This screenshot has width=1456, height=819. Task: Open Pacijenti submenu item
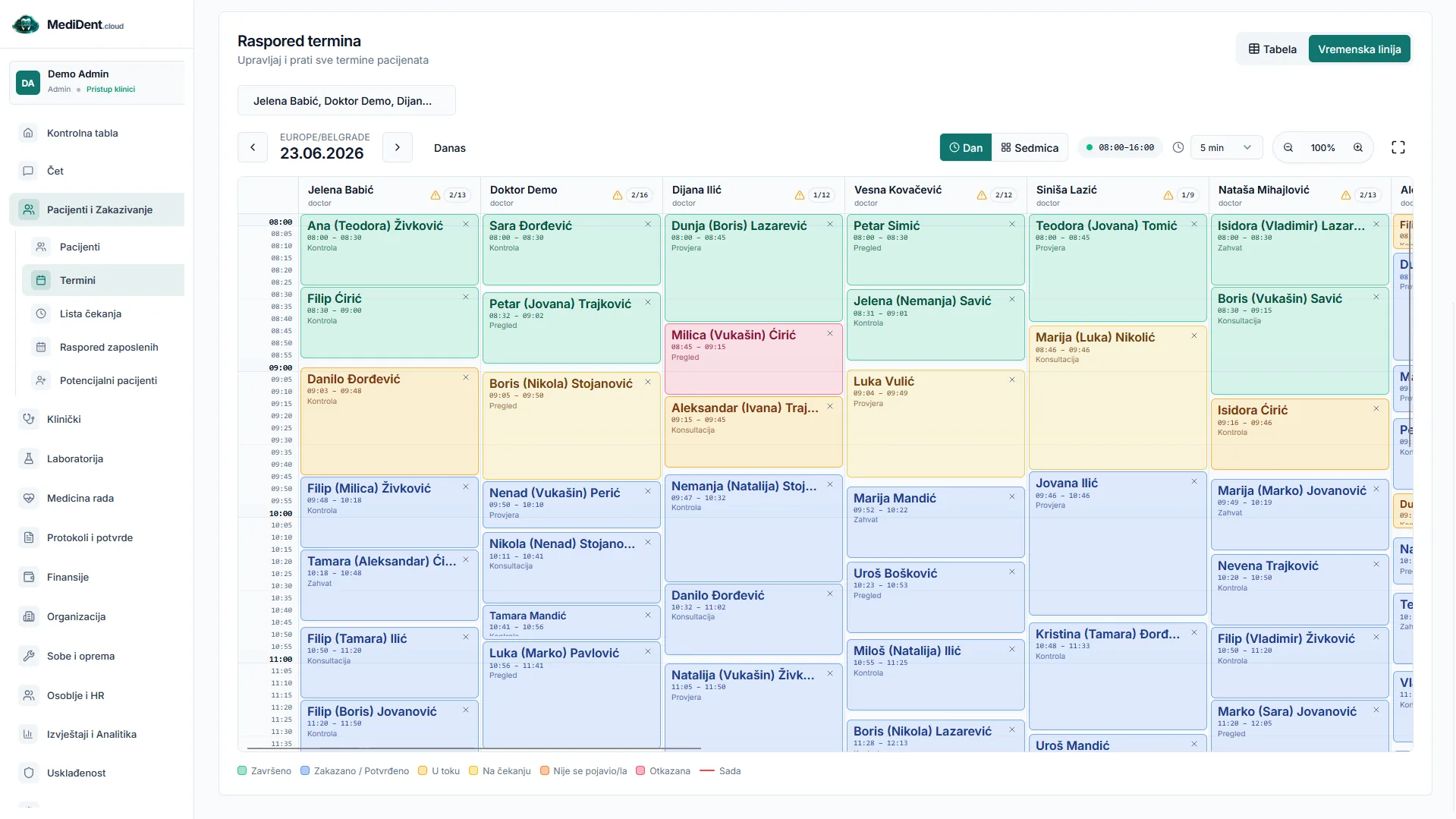[x=103, y=247]
